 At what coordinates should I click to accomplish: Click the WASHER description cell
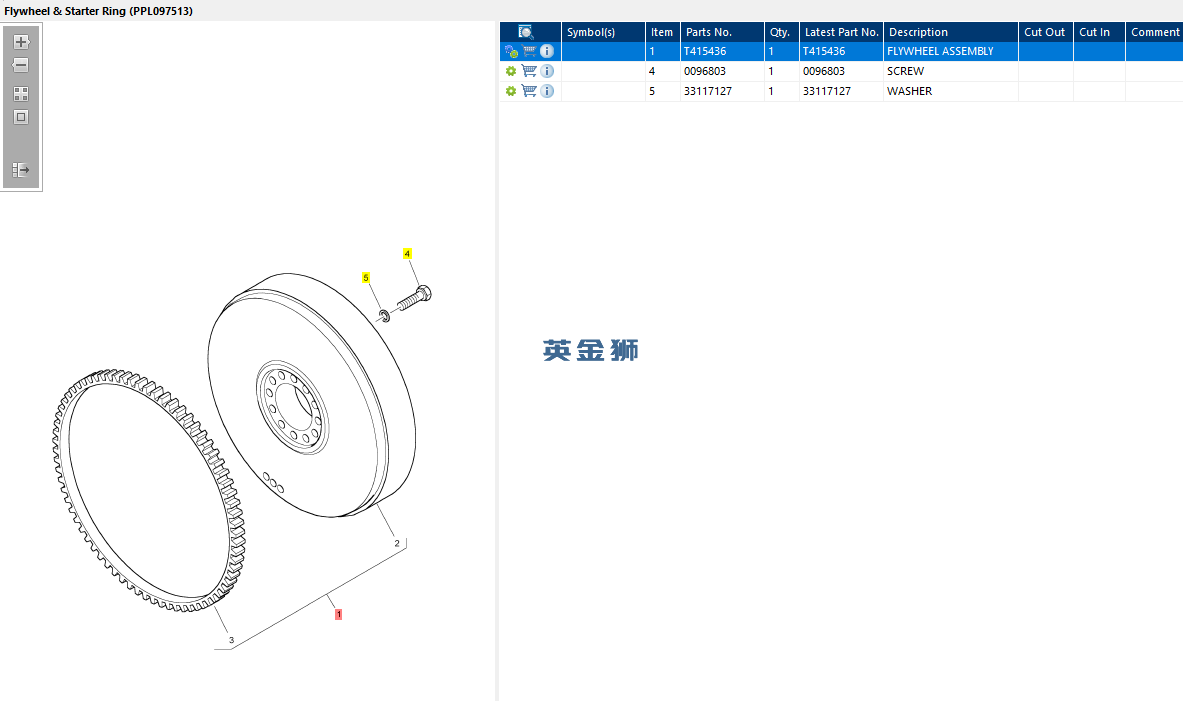[x=951, y=91]
